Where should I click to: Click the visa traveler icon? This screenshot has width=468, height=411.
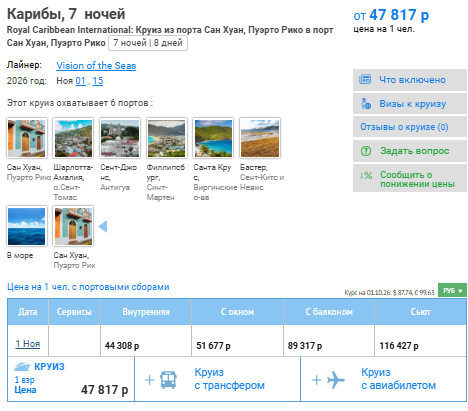coord(366,104)
